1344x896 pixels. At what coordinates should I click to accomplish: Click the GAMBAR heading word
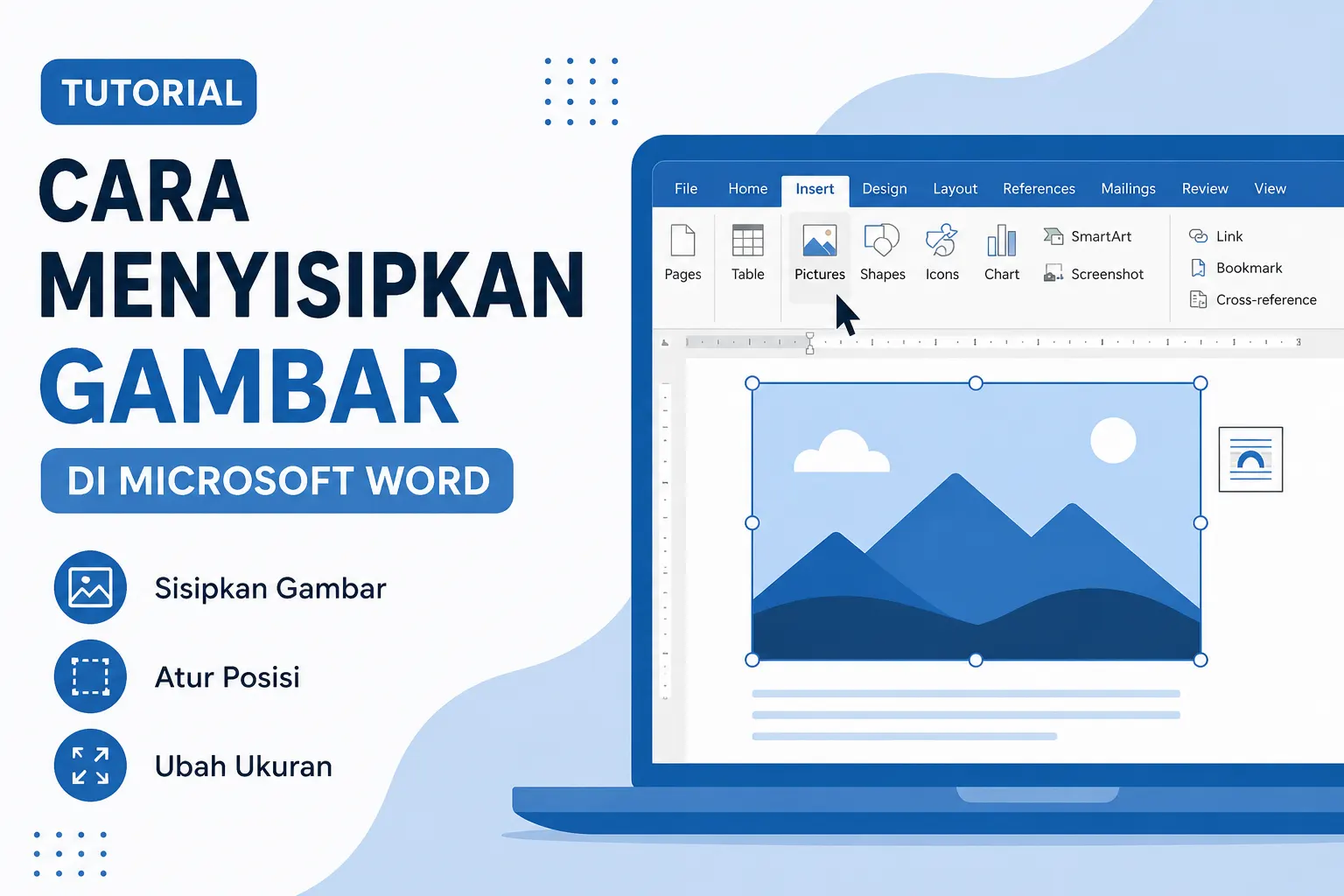[x=249, y=387]
